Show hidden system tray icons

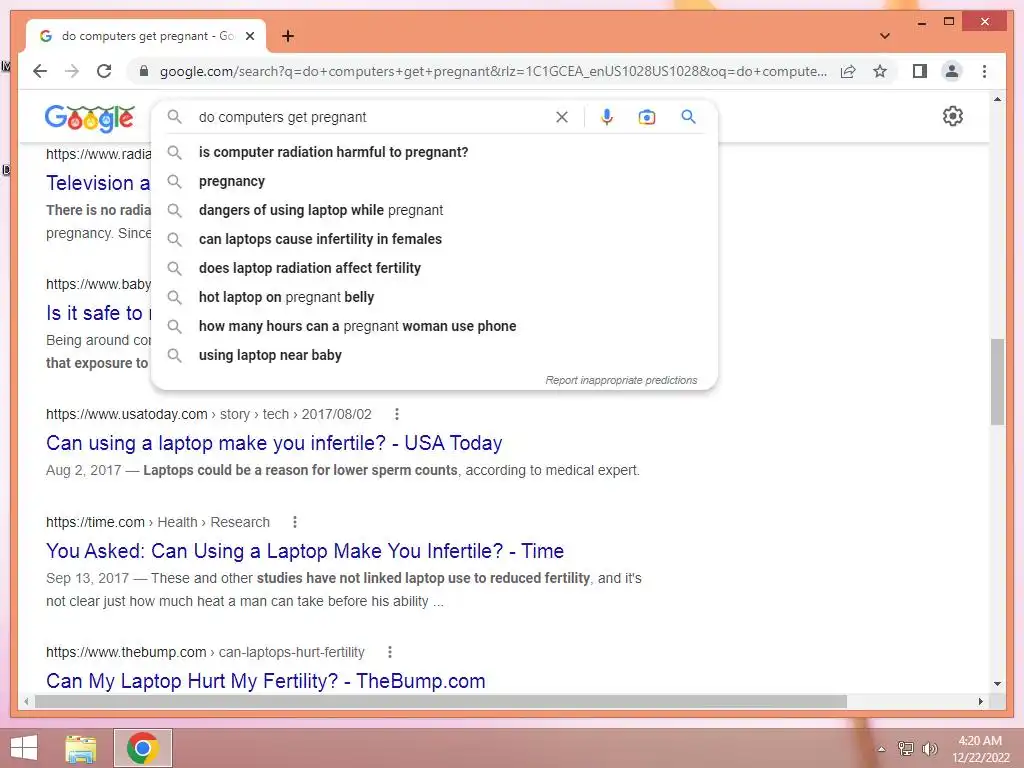pos(881,749)
